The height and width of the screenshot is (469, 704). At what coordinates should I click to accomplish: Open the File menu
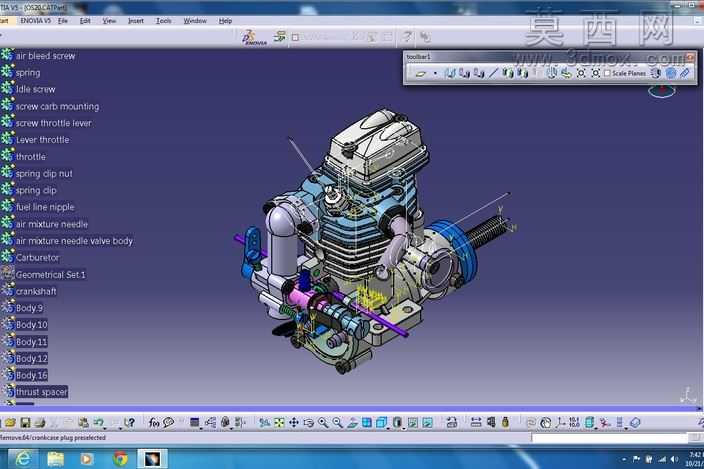[62, 21]
